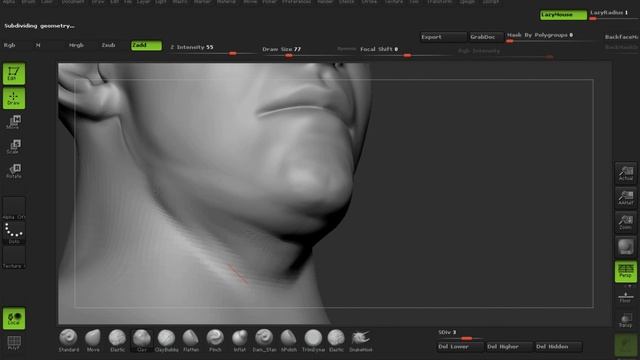Click the Actual size view icon
Screen dimensions: 640x360
[x=625, y=173]
